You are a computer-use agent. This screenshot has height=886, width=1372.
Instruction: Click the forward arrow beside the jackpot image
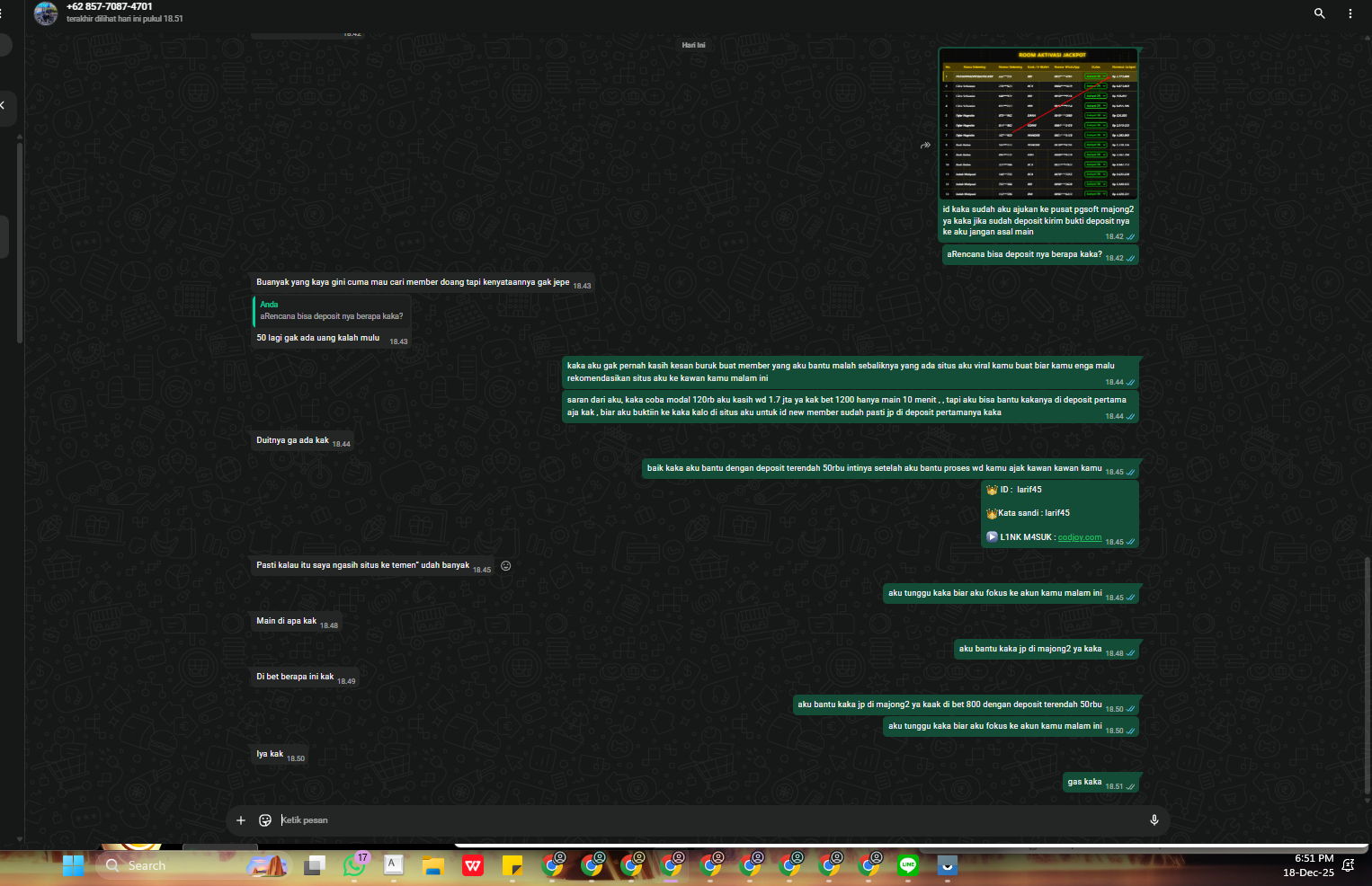[x=925, y=145]
